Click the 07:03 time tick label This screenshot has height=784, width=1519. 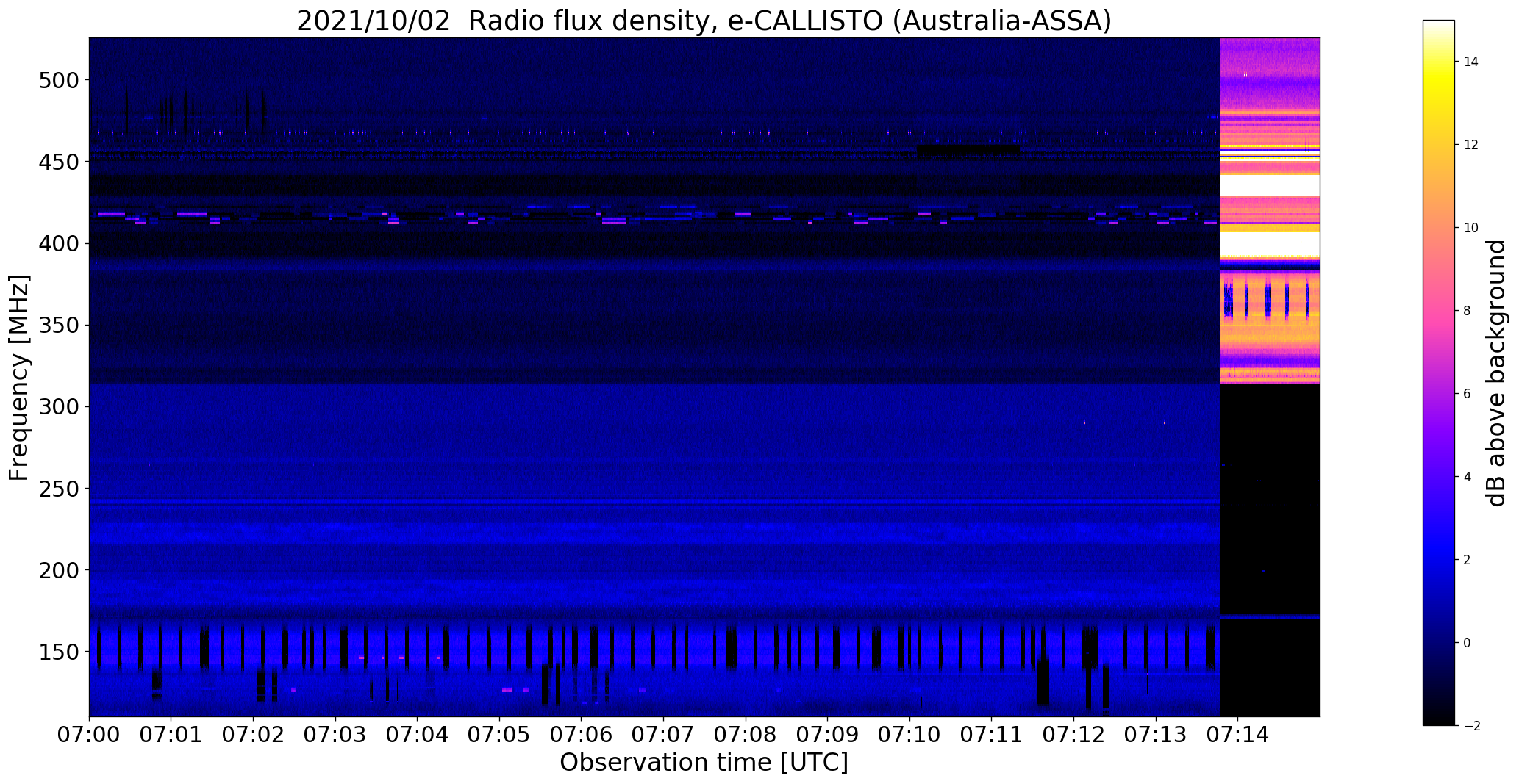click(335, 734)
